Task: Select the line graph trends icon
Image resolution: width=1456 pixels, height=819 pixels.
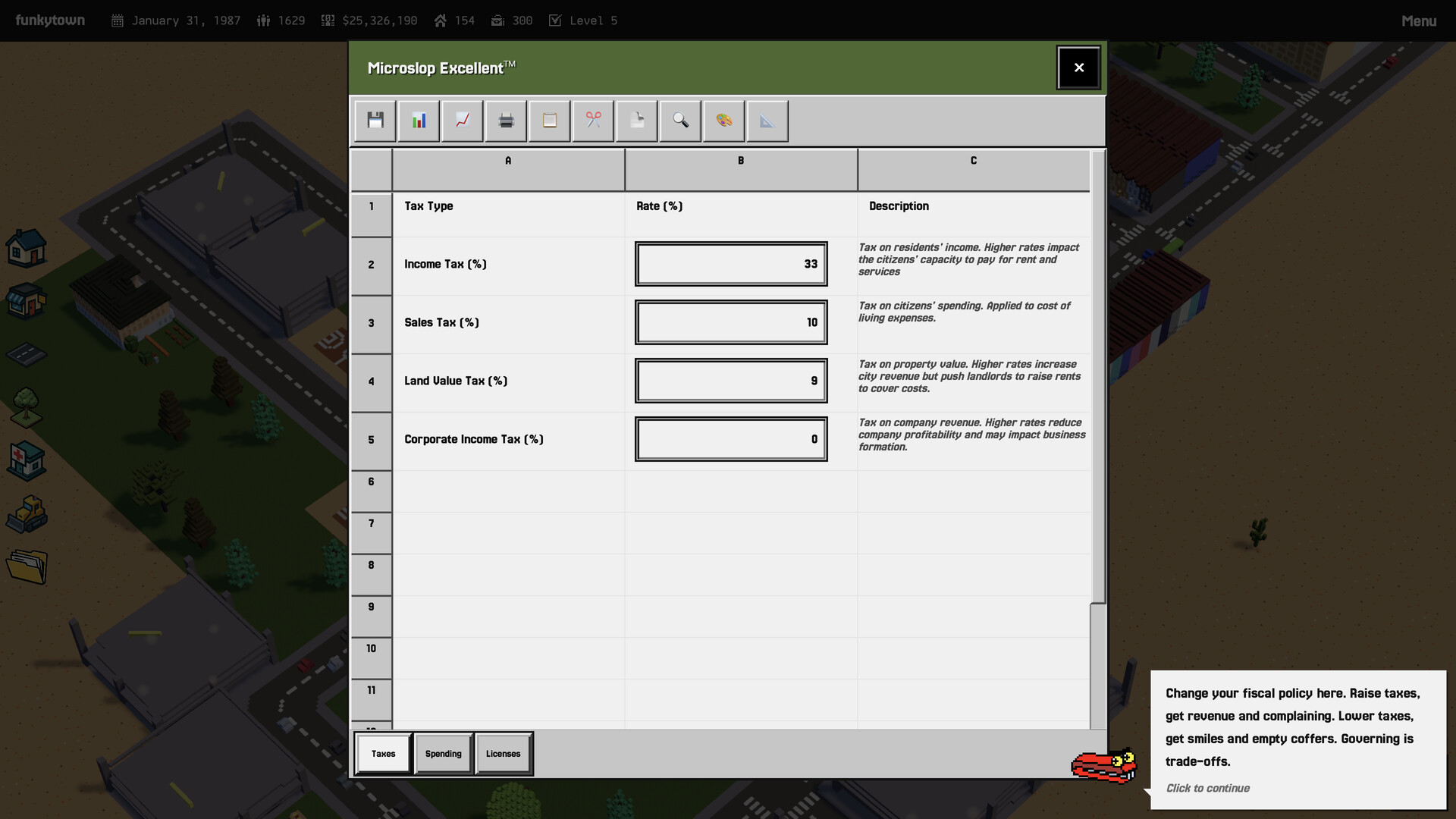Action: click(x=462, y=121)
